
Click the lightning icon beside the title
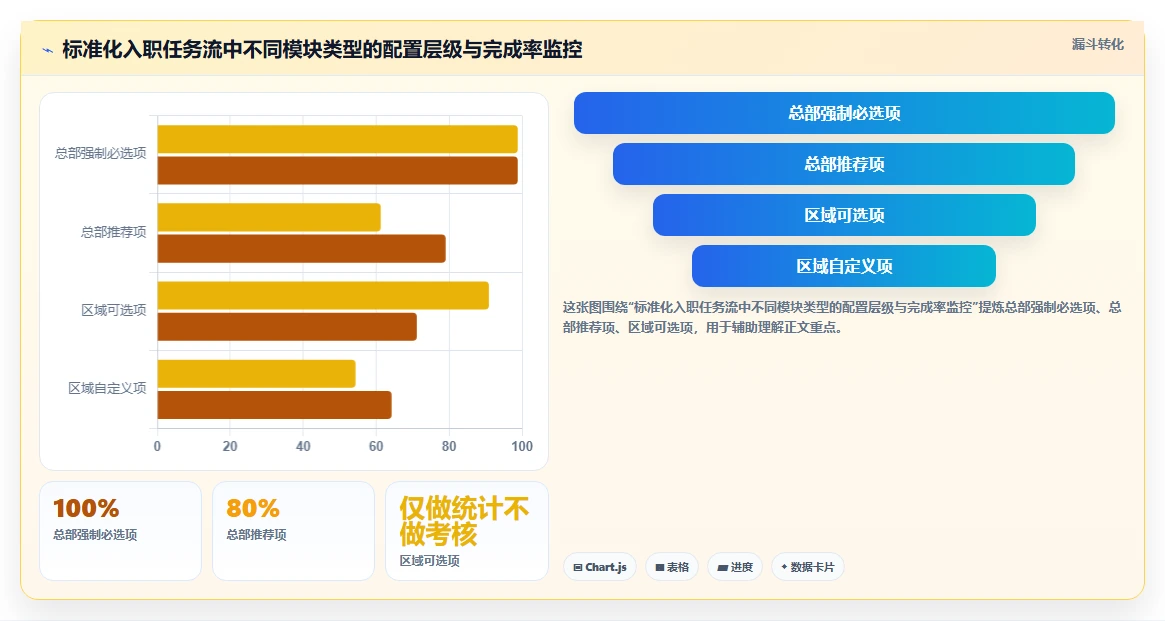click(48, 51)
